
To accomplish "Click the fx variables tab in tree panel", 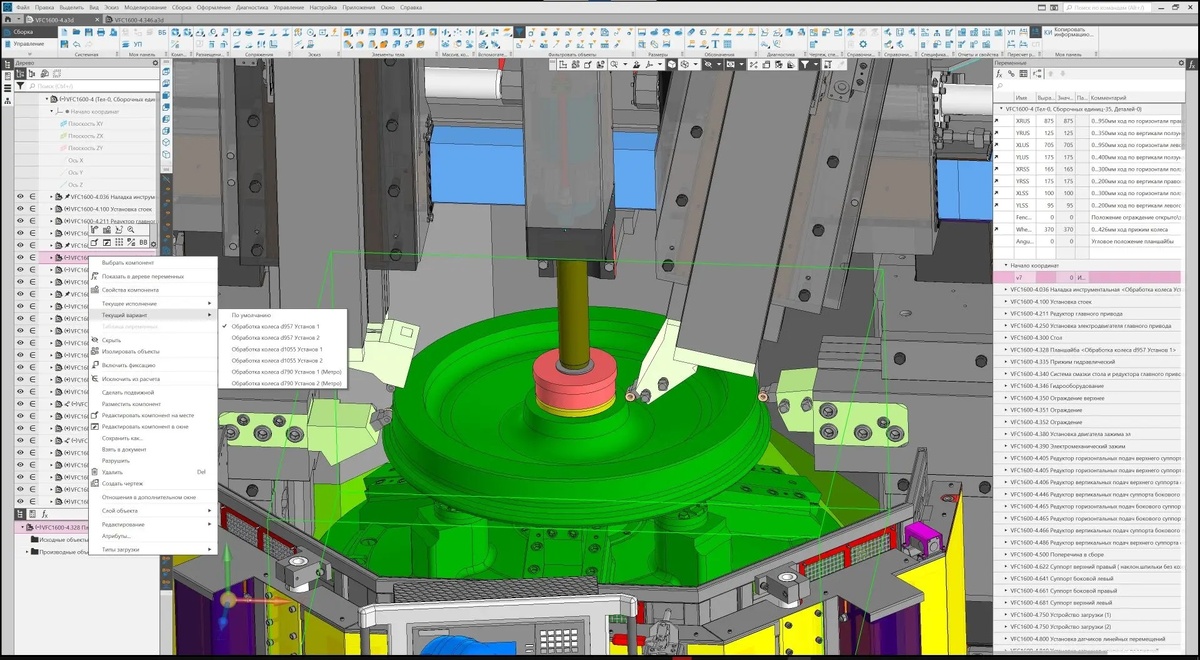I will pos(44,513).
